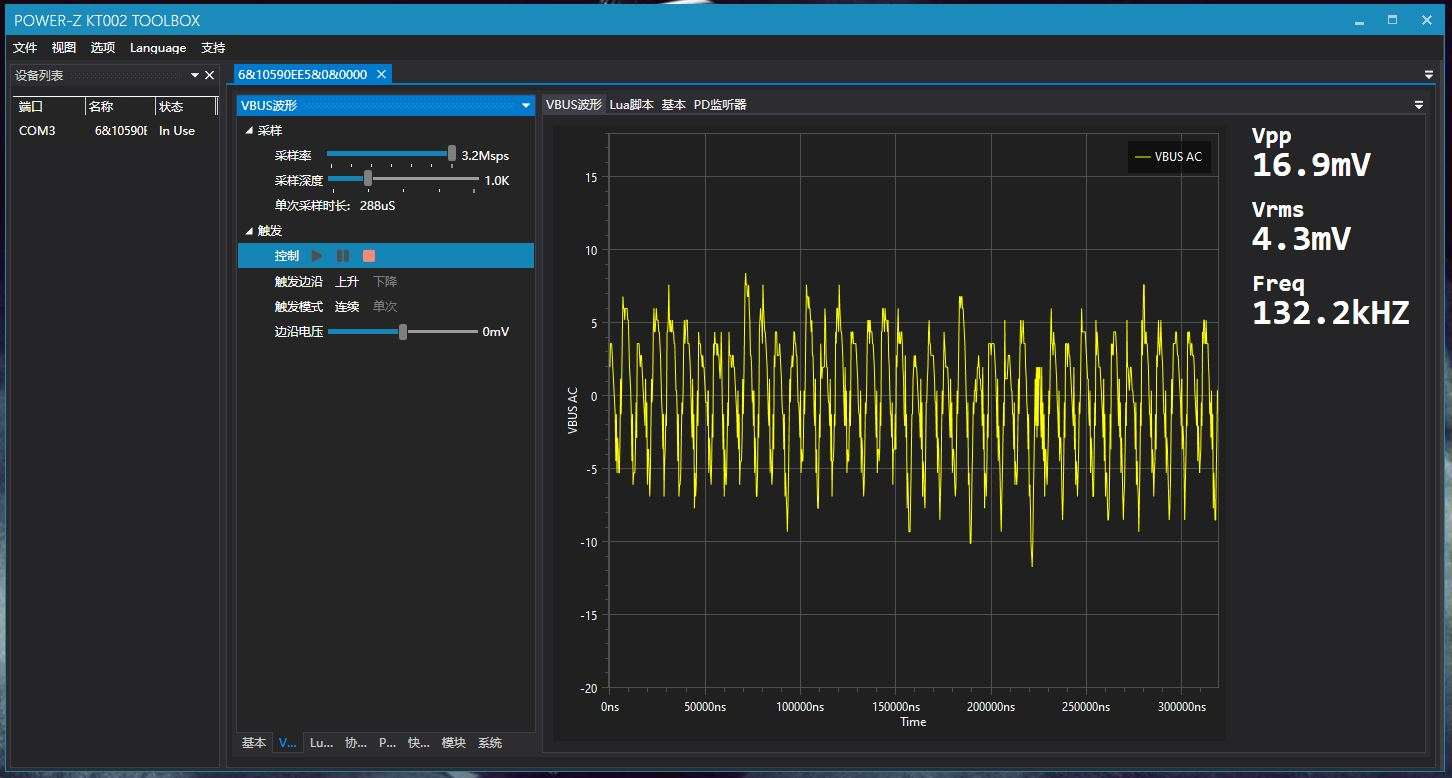
Task: Collapse the 触发 trigger section
Action: (250, 231)
